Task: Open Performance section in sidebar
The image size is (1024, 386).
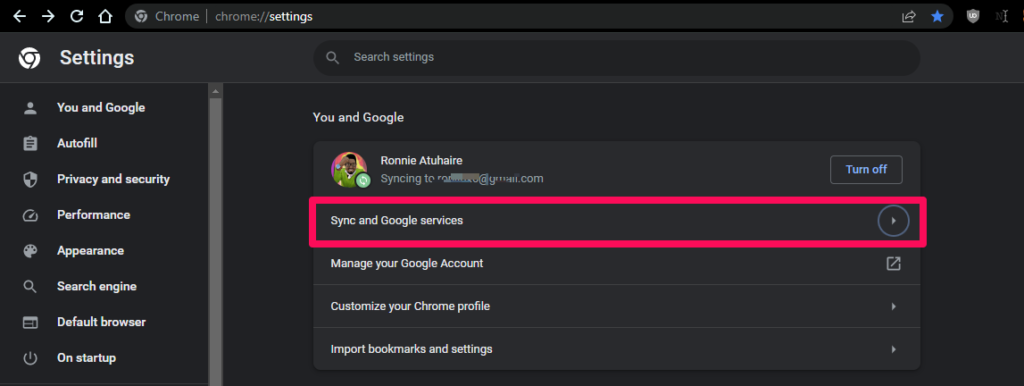Action: (93, 215)
